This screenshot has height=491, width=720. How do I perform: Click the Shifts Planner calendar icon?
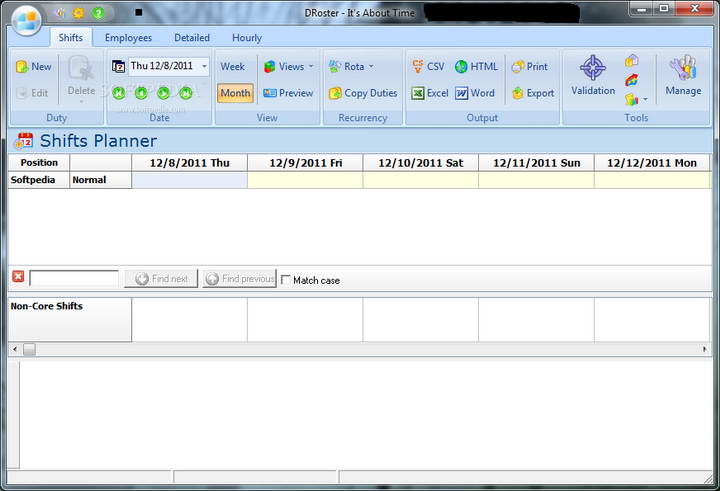click(x=24, y=141)
